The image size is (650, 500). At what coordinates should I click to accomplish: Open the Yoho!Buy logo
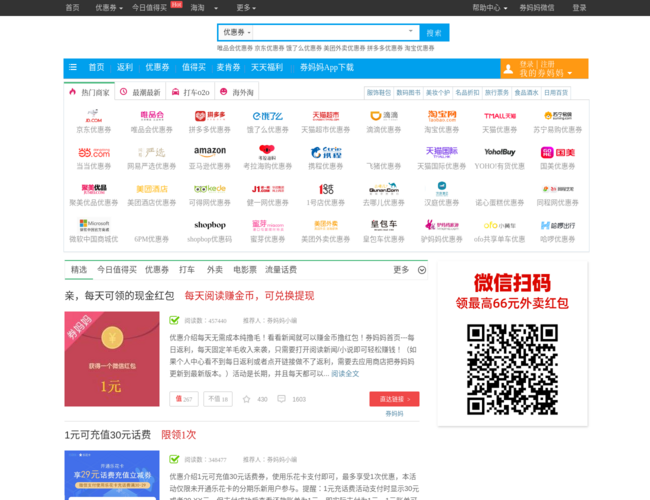point(500,152)
